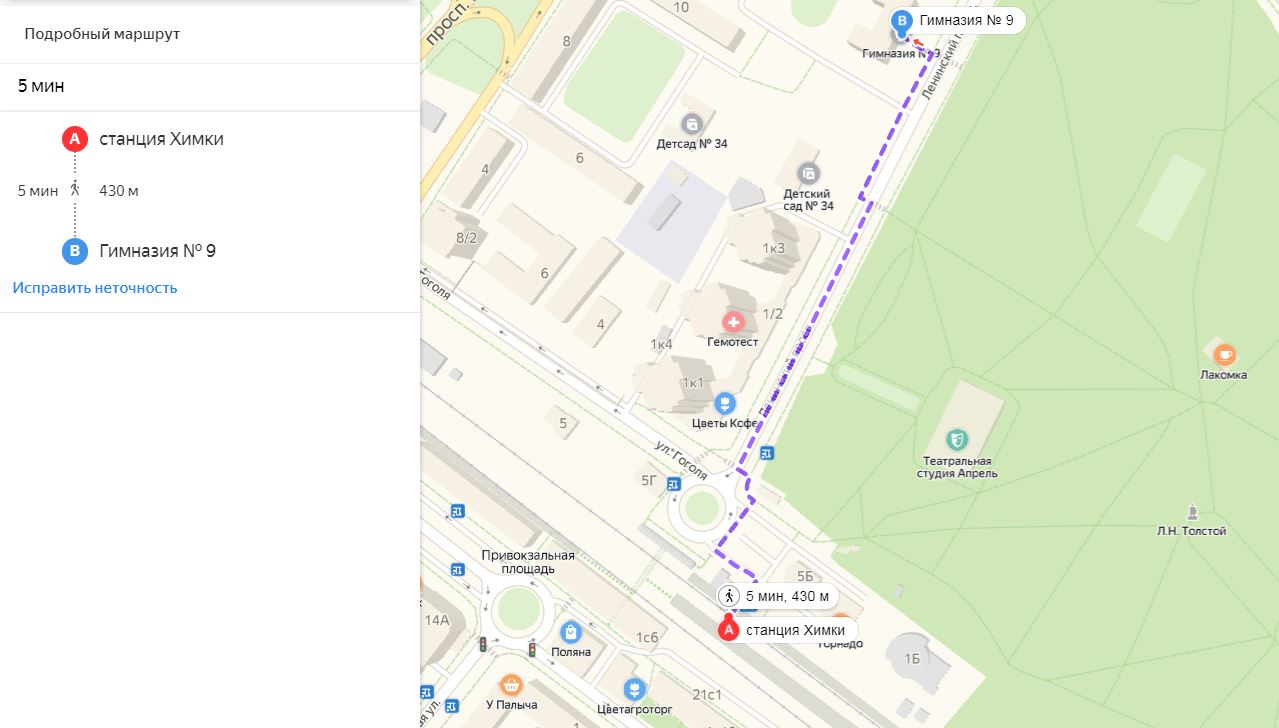Click станция Химки in the route steps
The width and height of the screenshot is (1279, 728).
(x=161, y=139)
